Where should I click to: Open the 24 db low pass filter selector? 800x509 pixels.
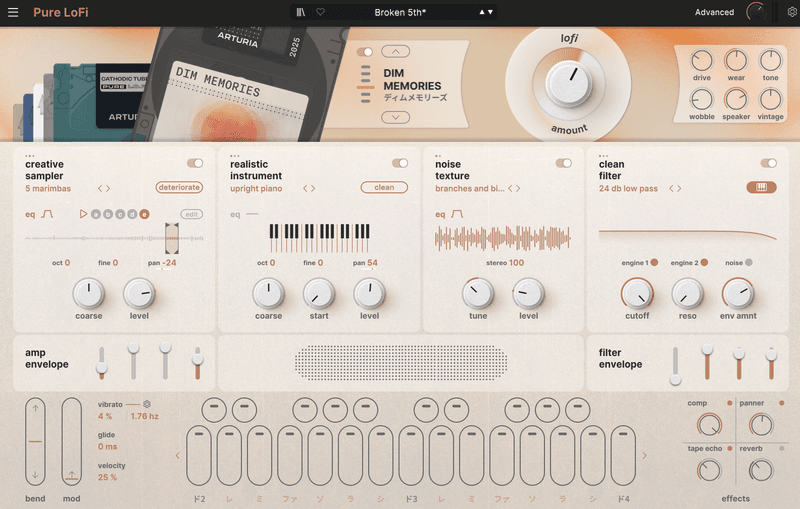tap(628, 189)
